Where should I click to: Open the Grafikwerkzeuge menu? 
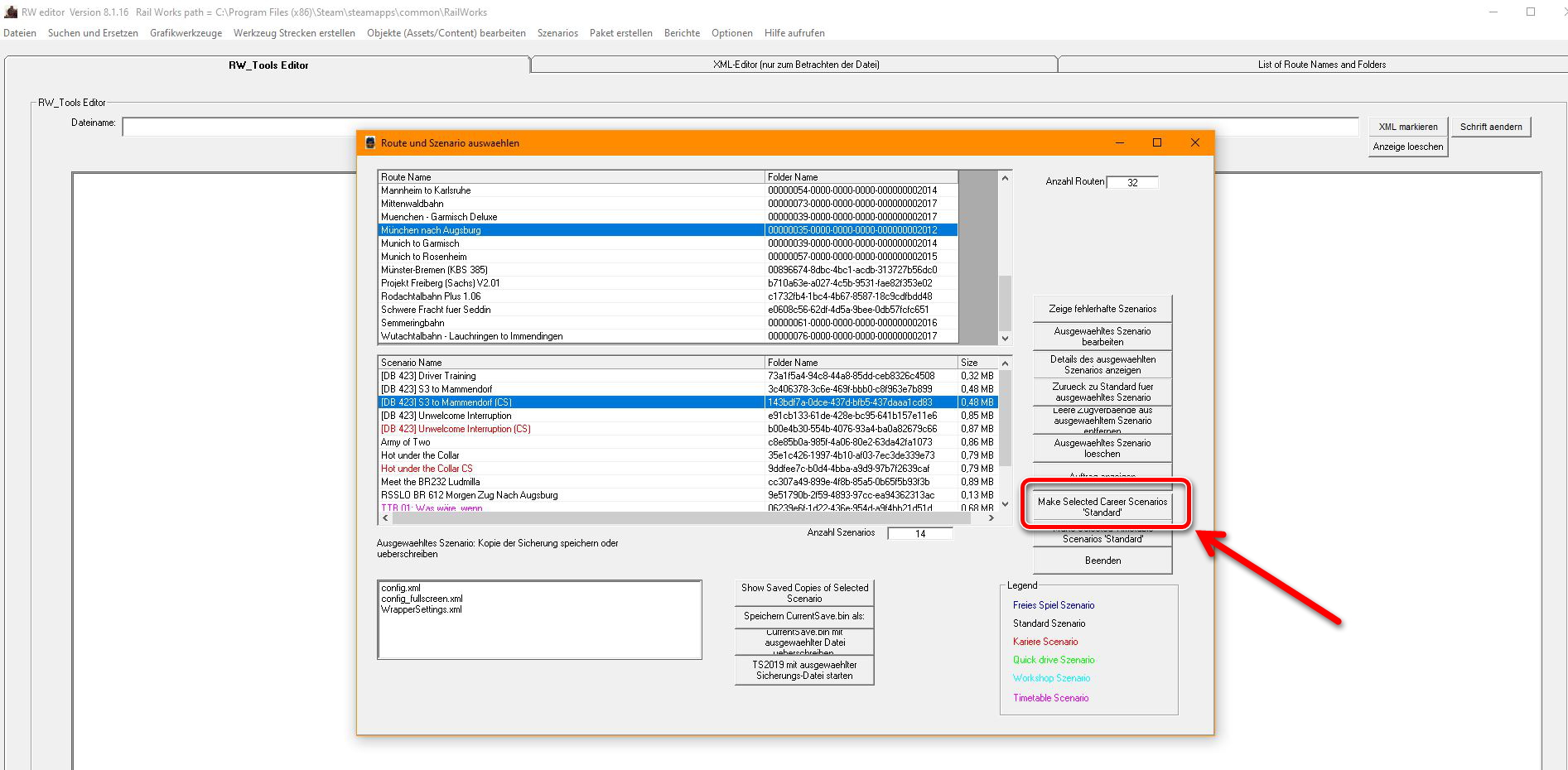186,33
